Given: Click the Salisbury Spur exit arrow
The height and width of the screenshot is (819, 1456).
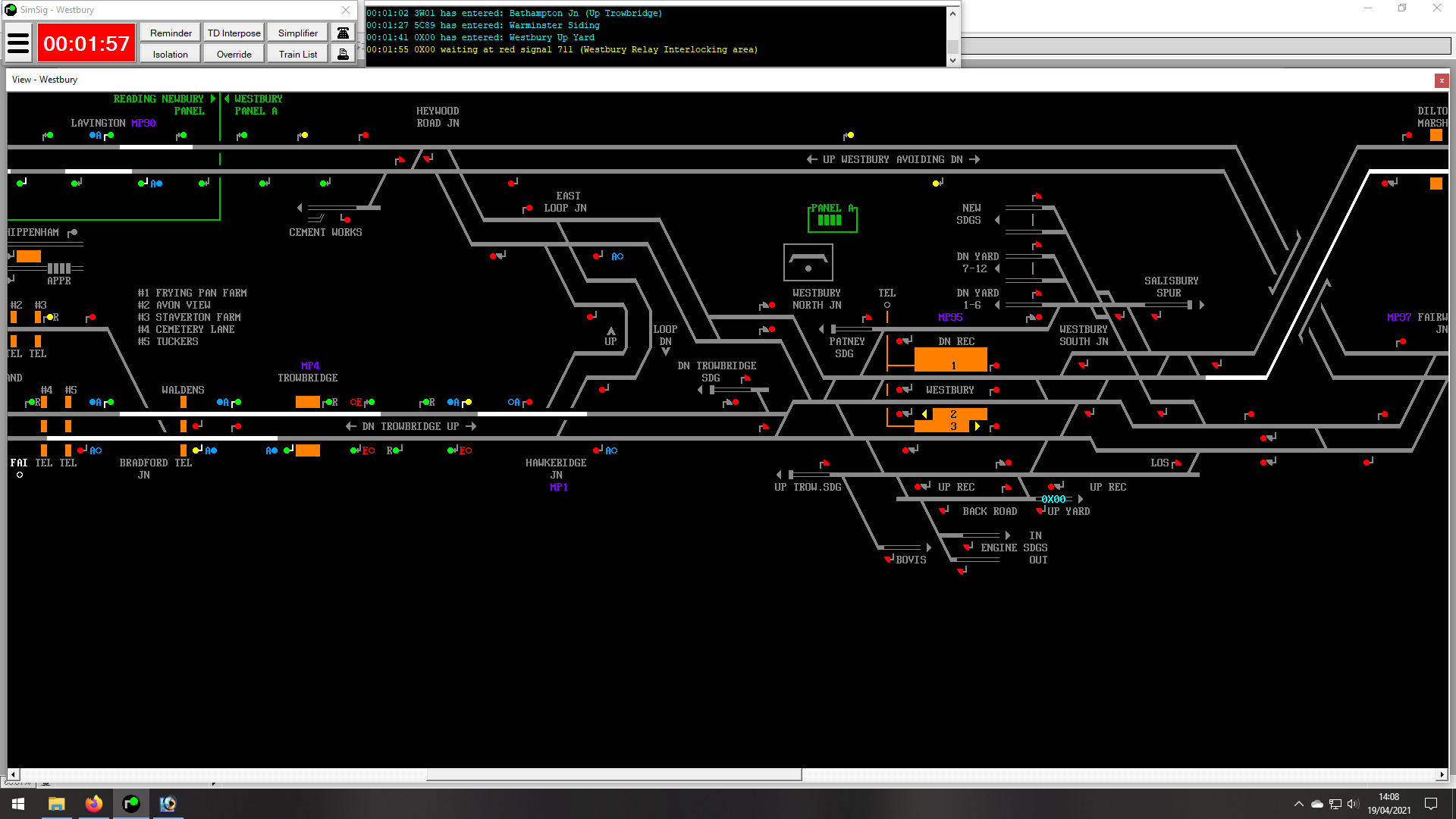Looking at the screenshot, I should (1202, 305).
